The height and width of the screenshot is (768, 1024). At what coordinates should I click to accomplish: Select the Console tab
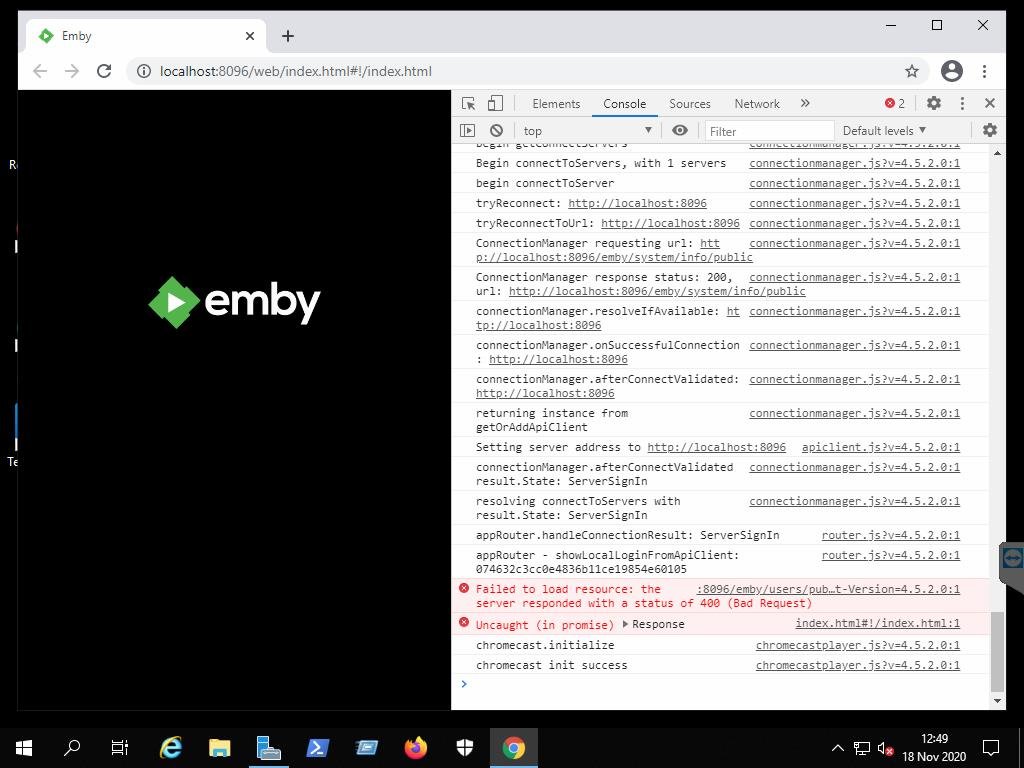(624, 103)
